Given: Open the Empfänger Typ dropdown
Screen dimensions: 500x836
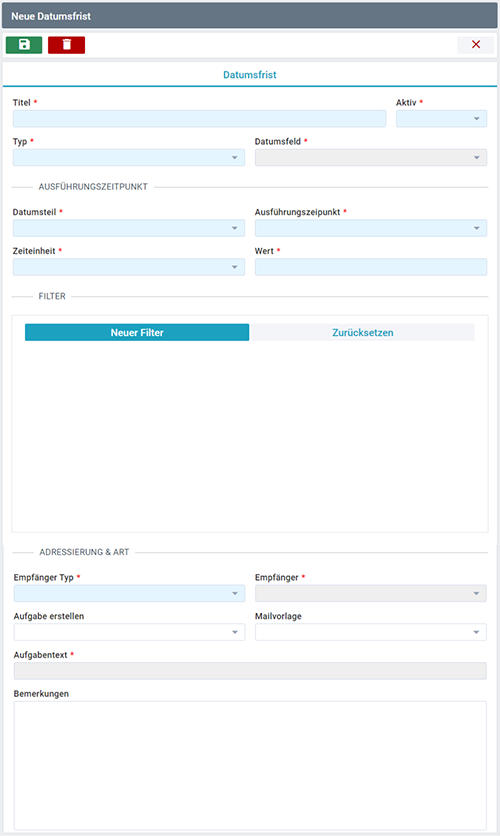Looking at the screenshot, I should 129,593.
